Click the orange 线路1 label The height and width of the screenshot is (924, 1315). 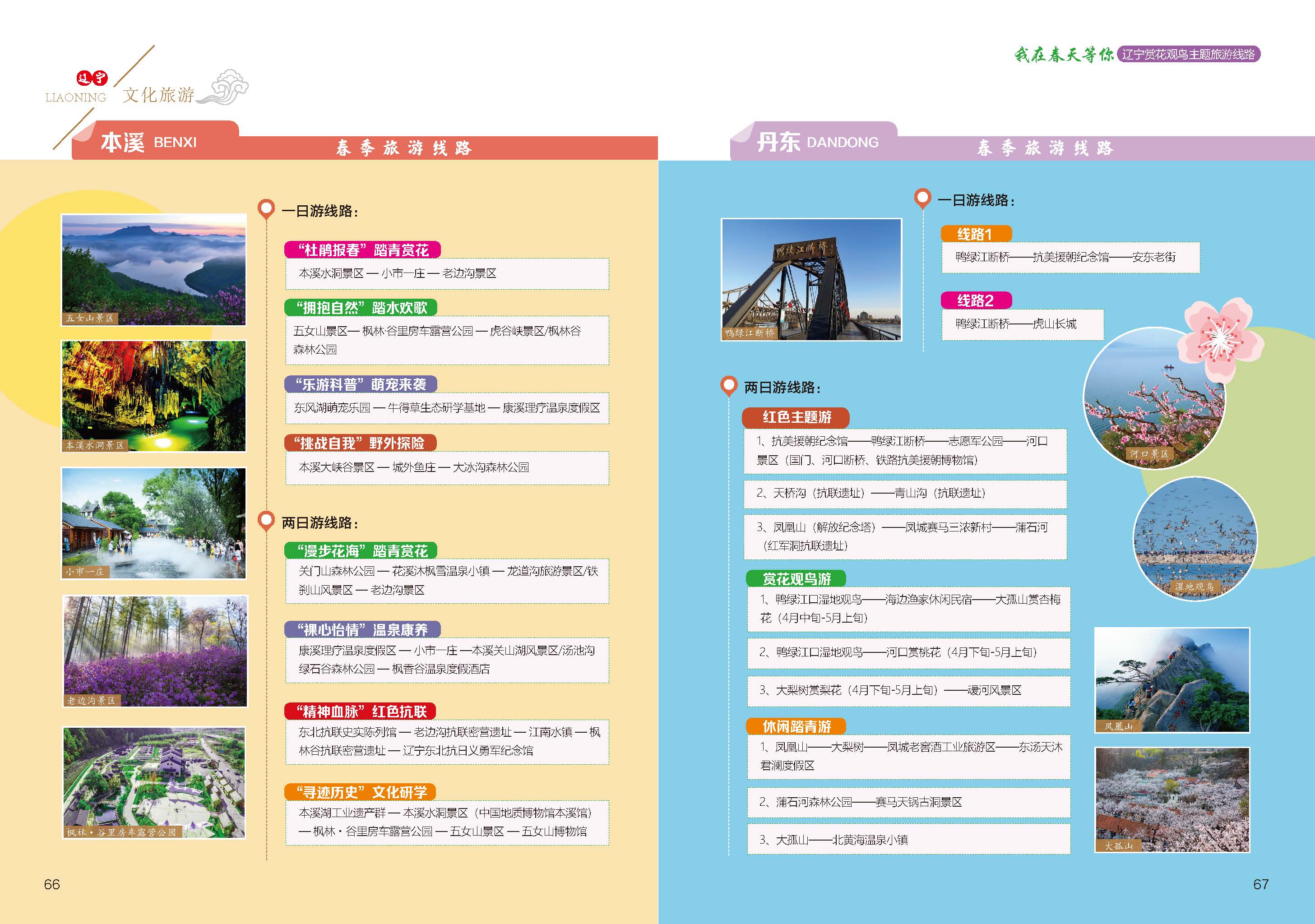[977, 234]
